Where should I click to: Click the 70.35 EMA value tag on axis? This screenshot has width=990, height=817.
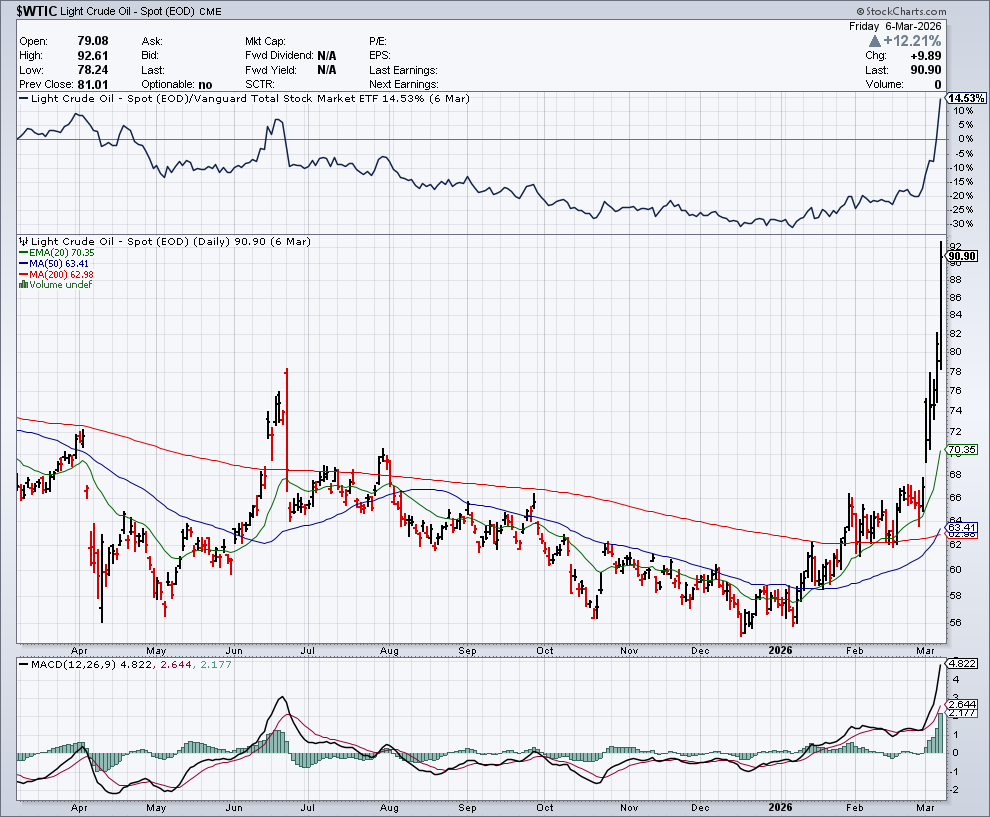tap(960, 450)
